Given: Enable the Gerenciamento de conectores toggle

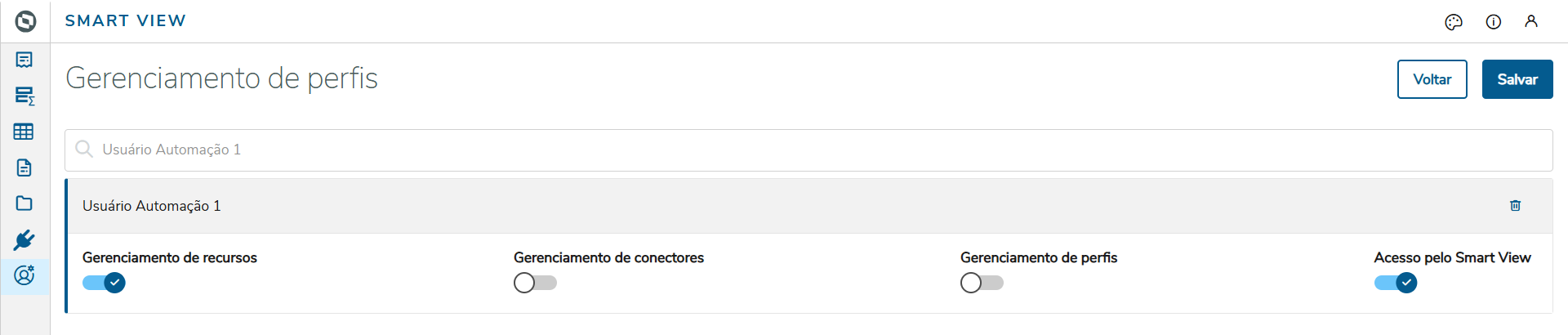Looking at the screenshot, I should (x=535, y=283).
